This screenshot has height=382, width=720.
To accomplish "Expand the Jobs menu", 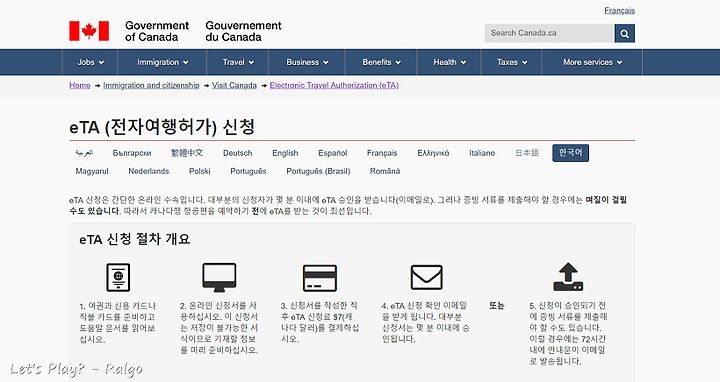I will pyautogui.click(x=90, y=62).
